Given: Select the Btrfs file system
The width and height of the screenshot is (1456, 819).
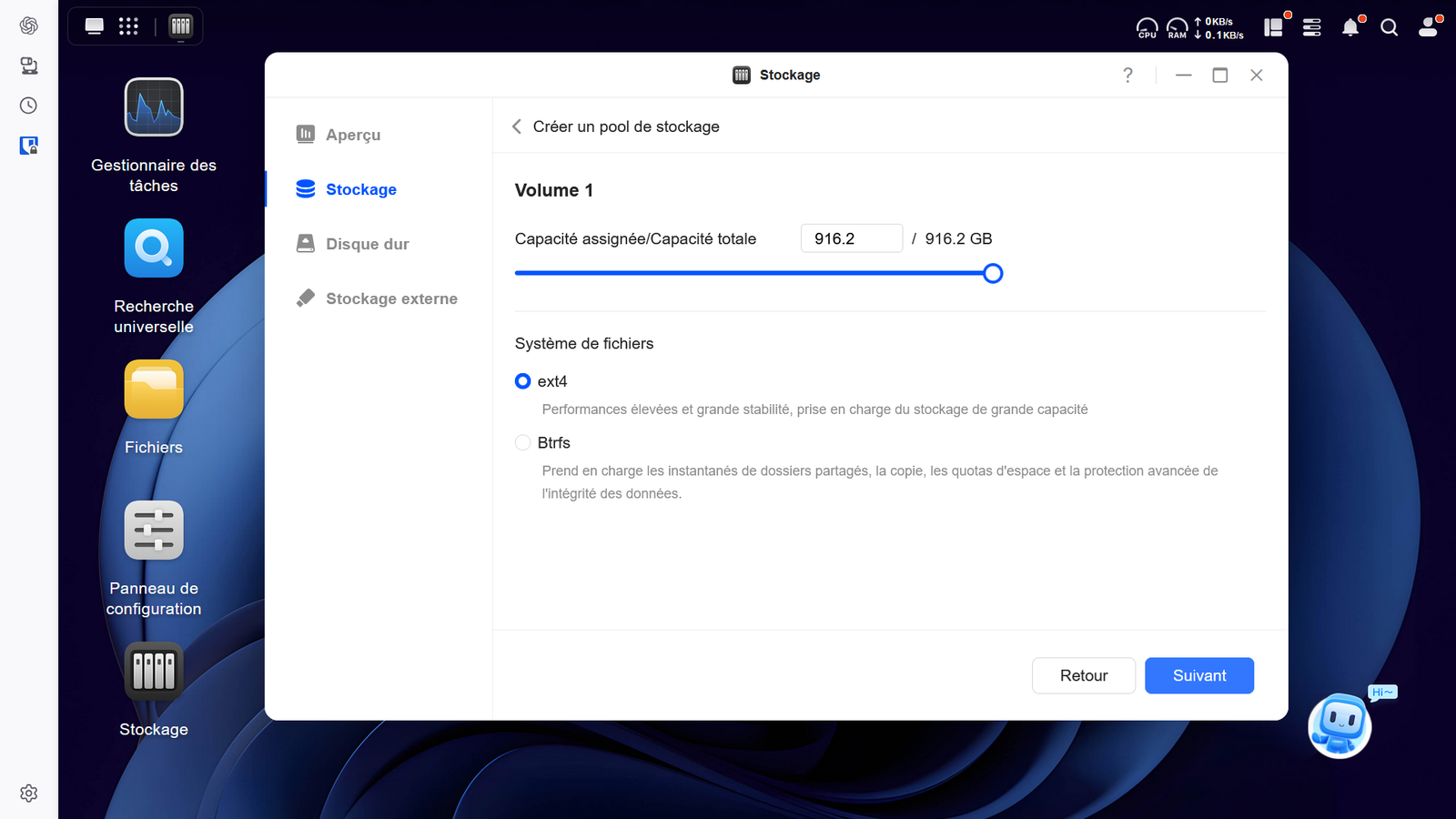Looking at the screenshot, I should point(522,442).
